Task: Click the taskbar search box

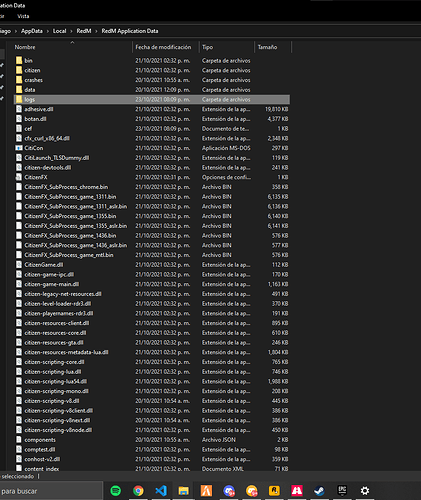Action: coord(51,491)
